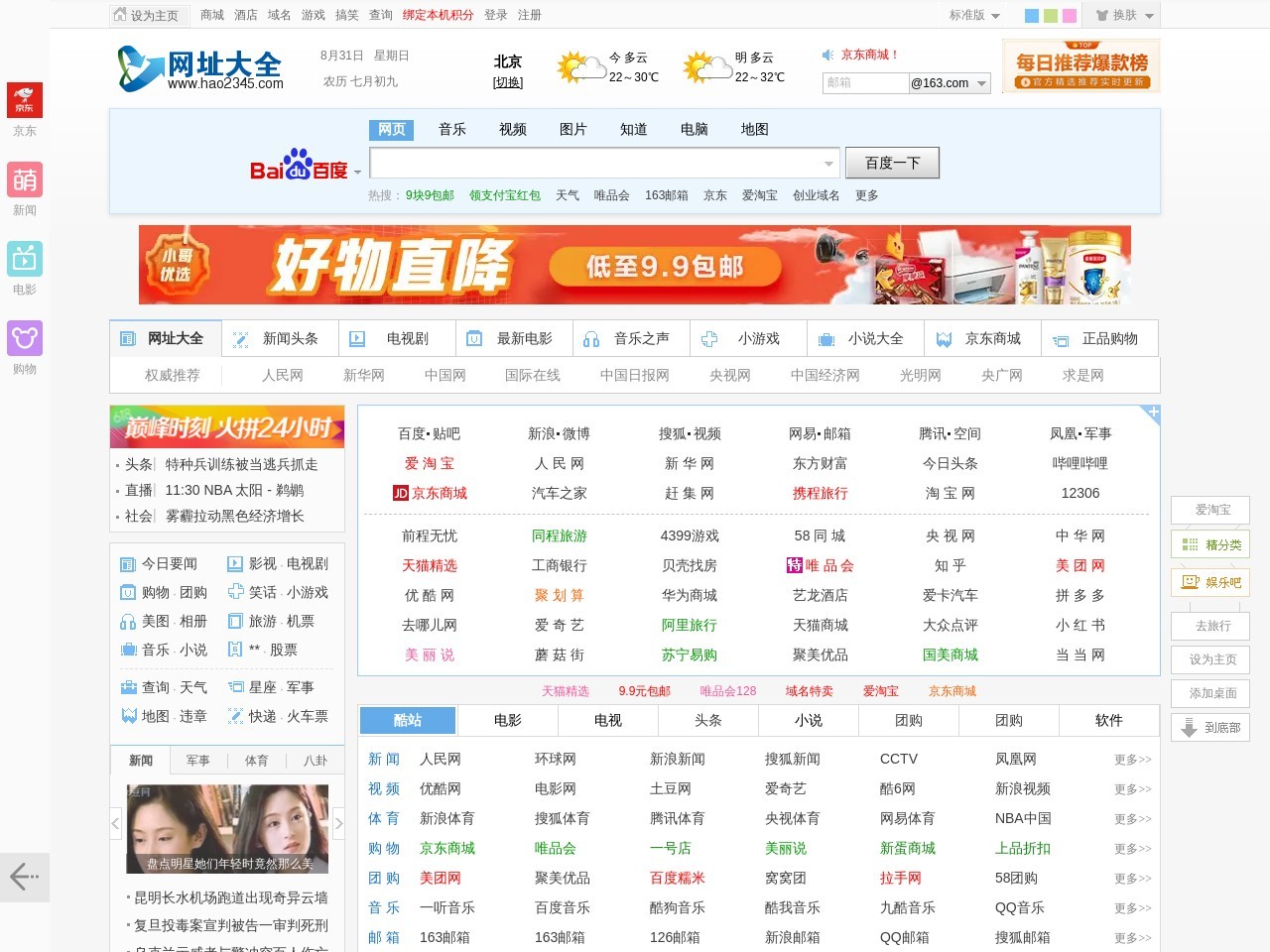1270x952 pixels.
Task: Select the 电影 tab next to 酷站
Action: pyautogui.click(x=508, y=720)
